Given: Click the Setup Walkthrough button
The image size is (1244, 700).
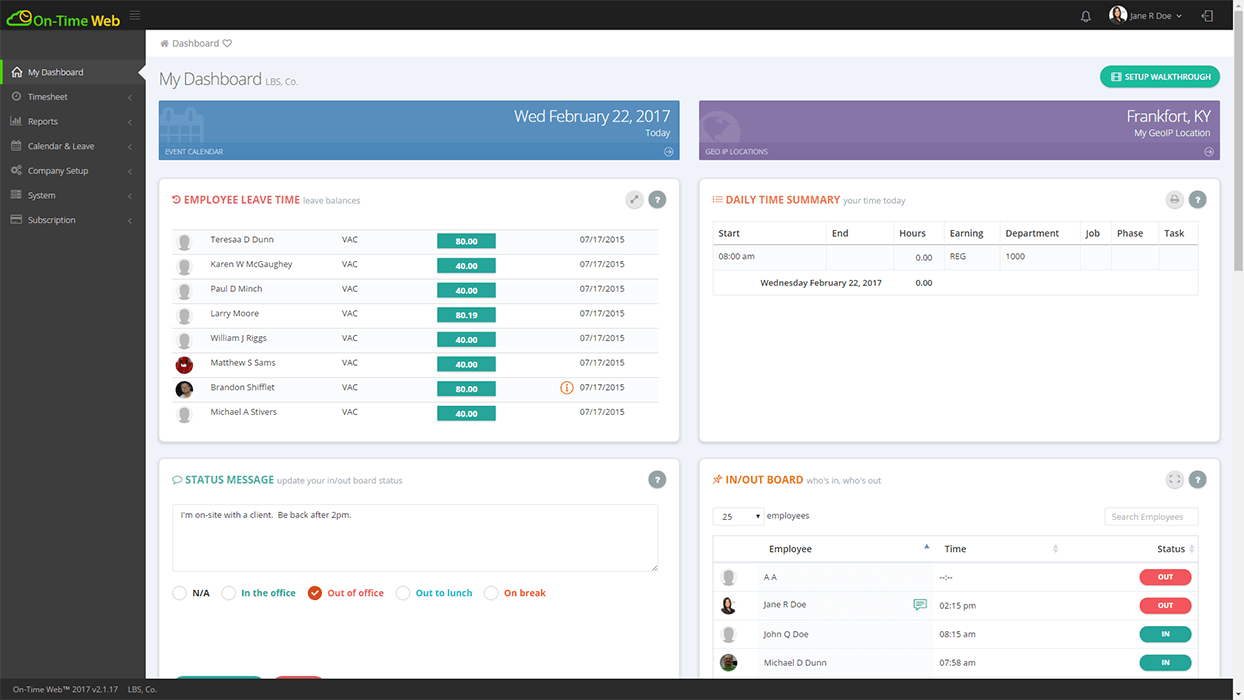Looking at the screenshot, I should click(1159, 76).
